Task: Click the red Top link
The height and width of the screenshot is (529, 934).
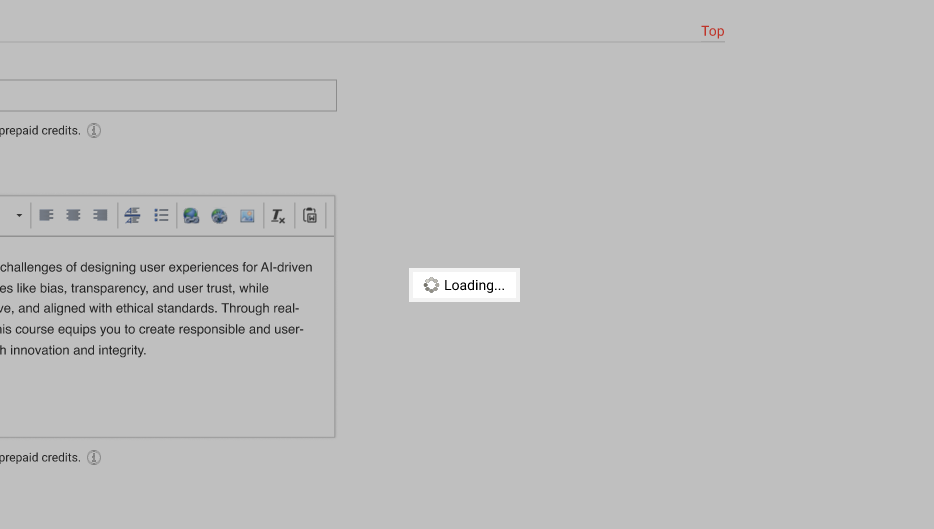Action: point(712,31)
